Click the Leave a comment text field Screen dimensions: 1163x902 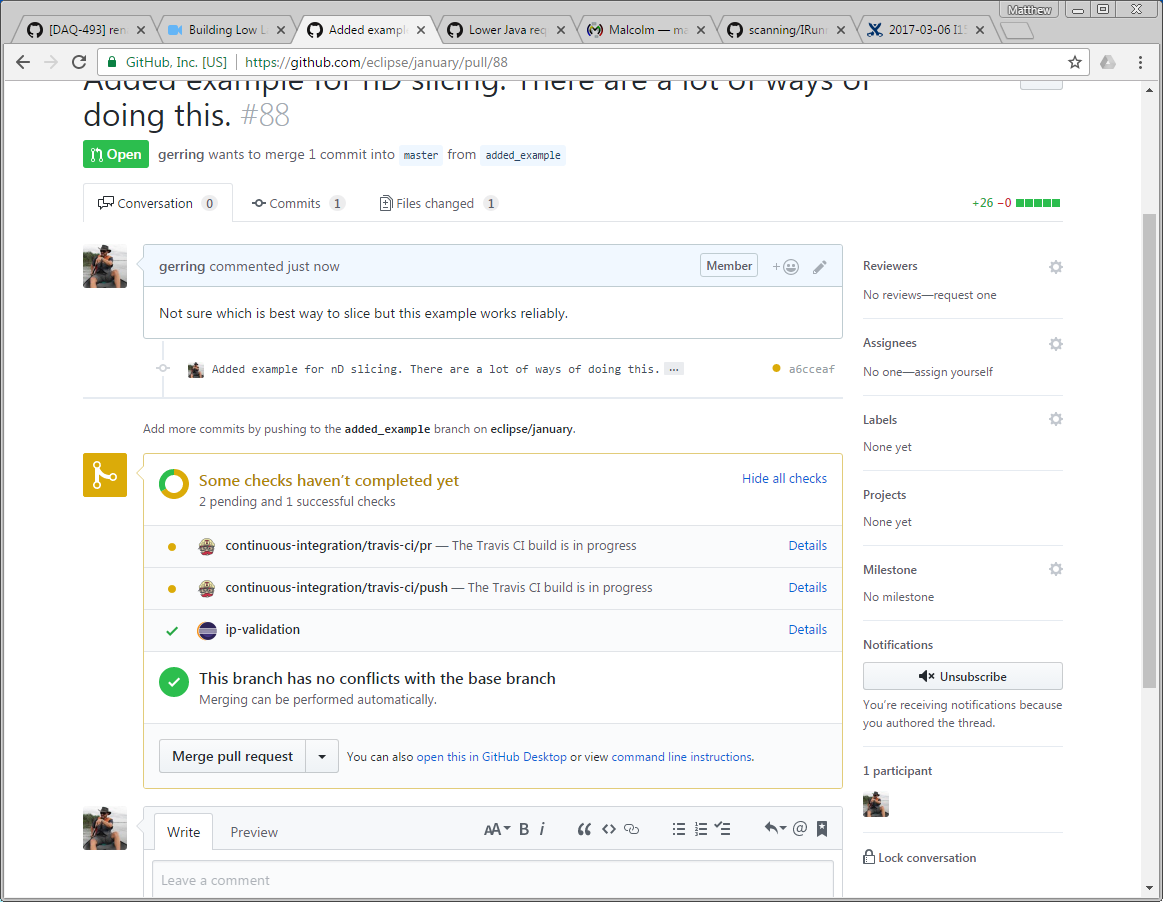493,880
